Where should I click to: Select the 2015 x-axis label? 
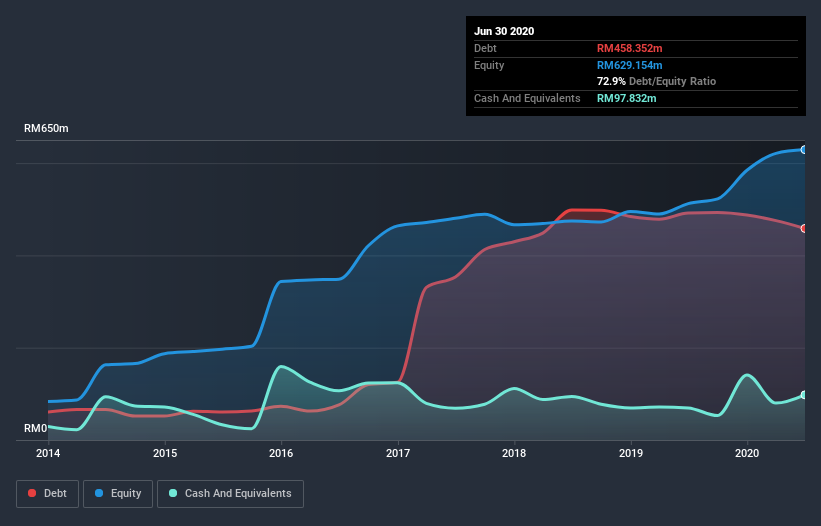(x=165, y=453)
